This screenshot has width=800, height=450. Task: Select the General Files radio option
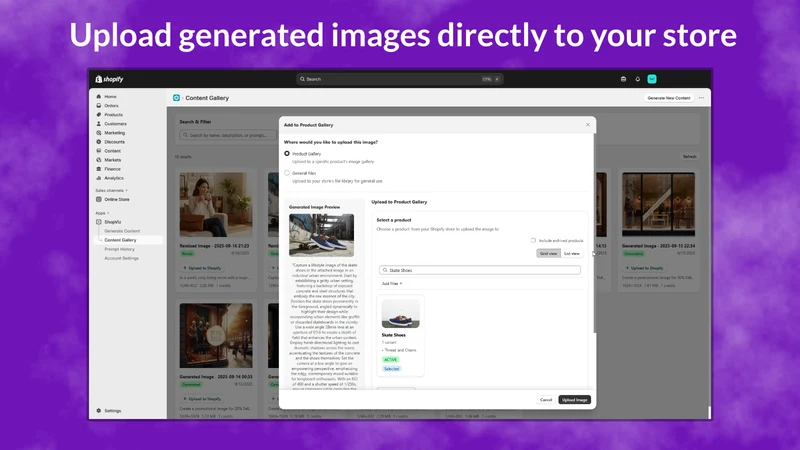click(287, 173)
